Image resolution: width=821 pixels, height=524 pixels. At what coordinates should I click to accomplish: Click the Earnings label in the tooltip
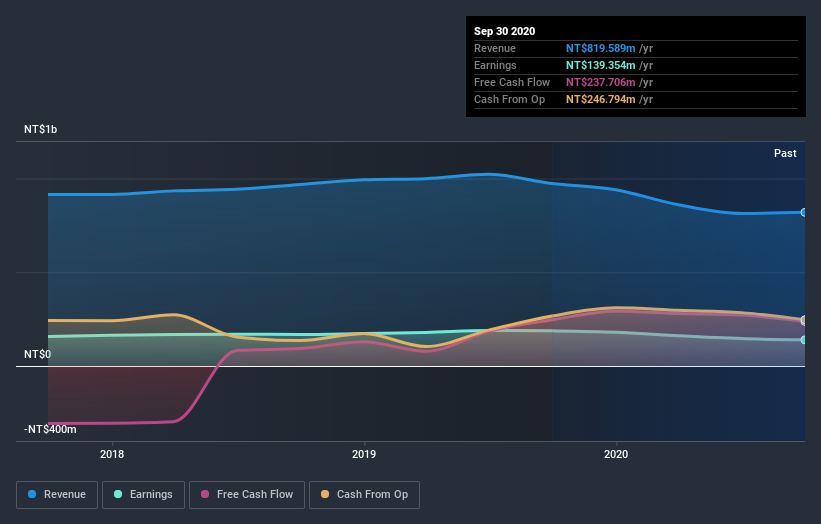(x=495, y=65)
